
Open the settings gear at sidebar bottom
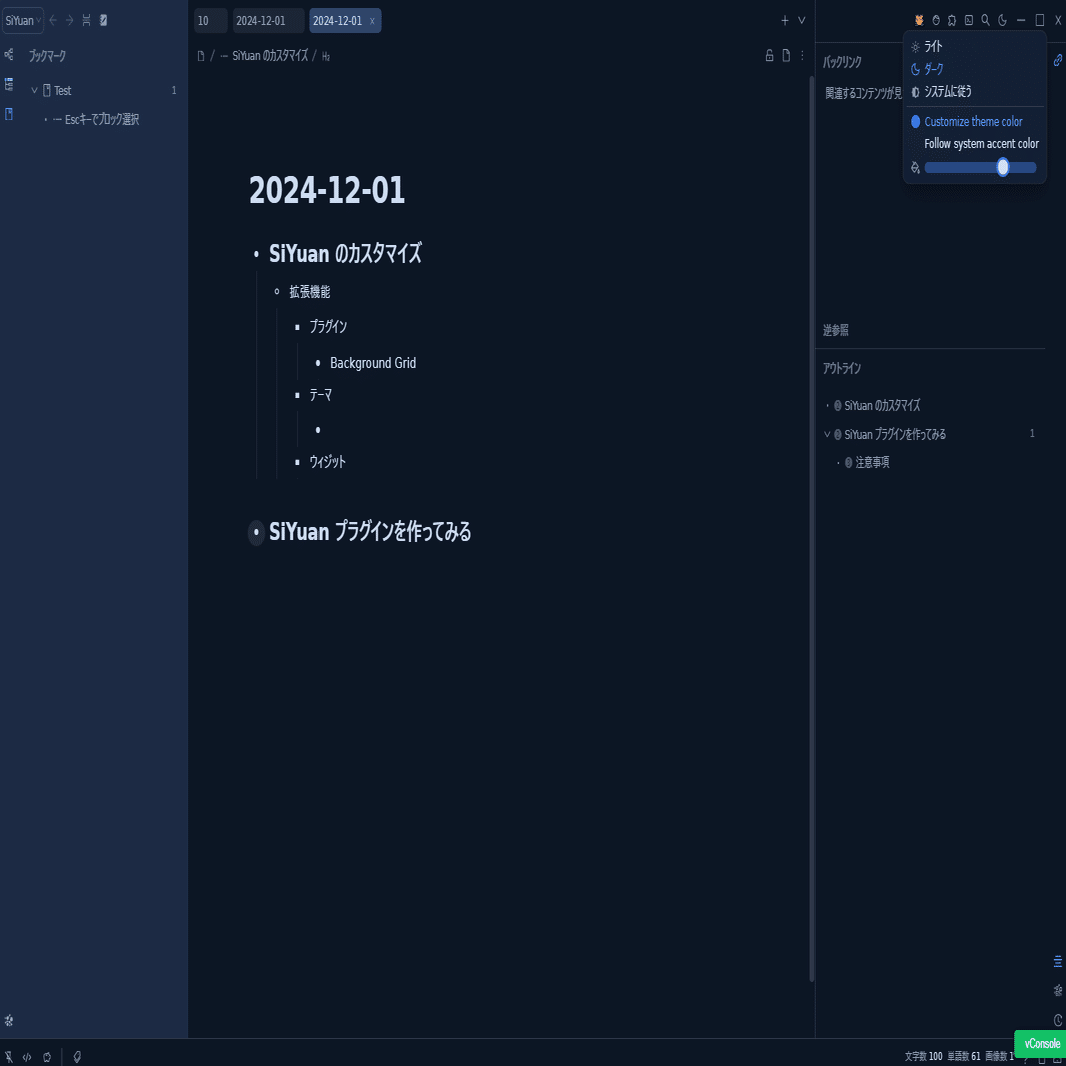tap(9, 1020)
